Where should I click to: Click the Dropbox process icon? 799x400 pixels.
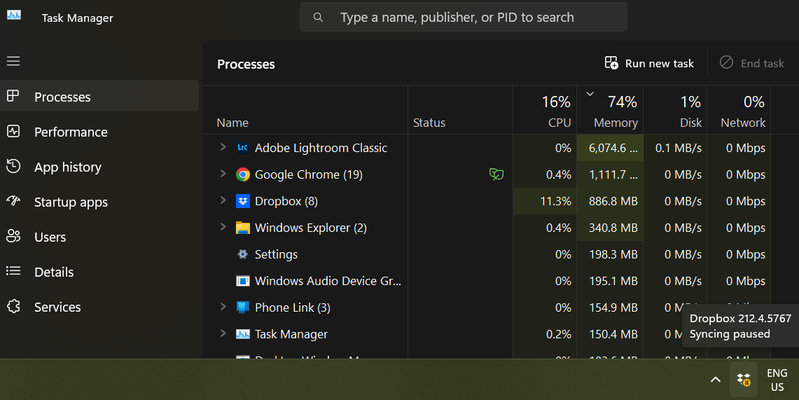click(x=242, y=201)
